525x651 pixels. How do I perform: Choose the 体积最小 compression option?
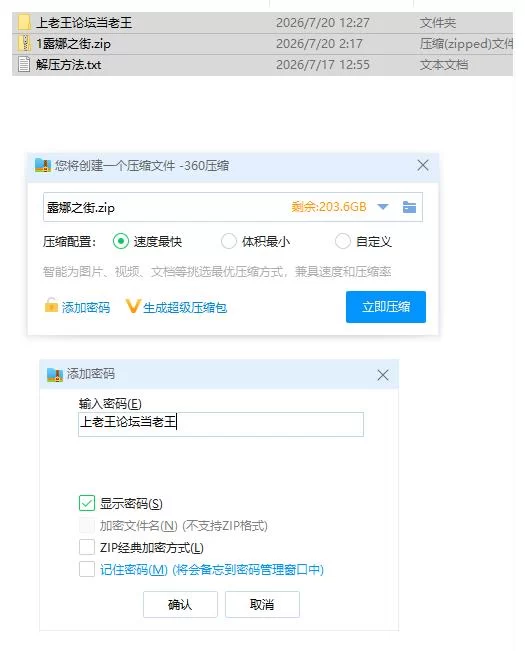(x=229, y=241)
